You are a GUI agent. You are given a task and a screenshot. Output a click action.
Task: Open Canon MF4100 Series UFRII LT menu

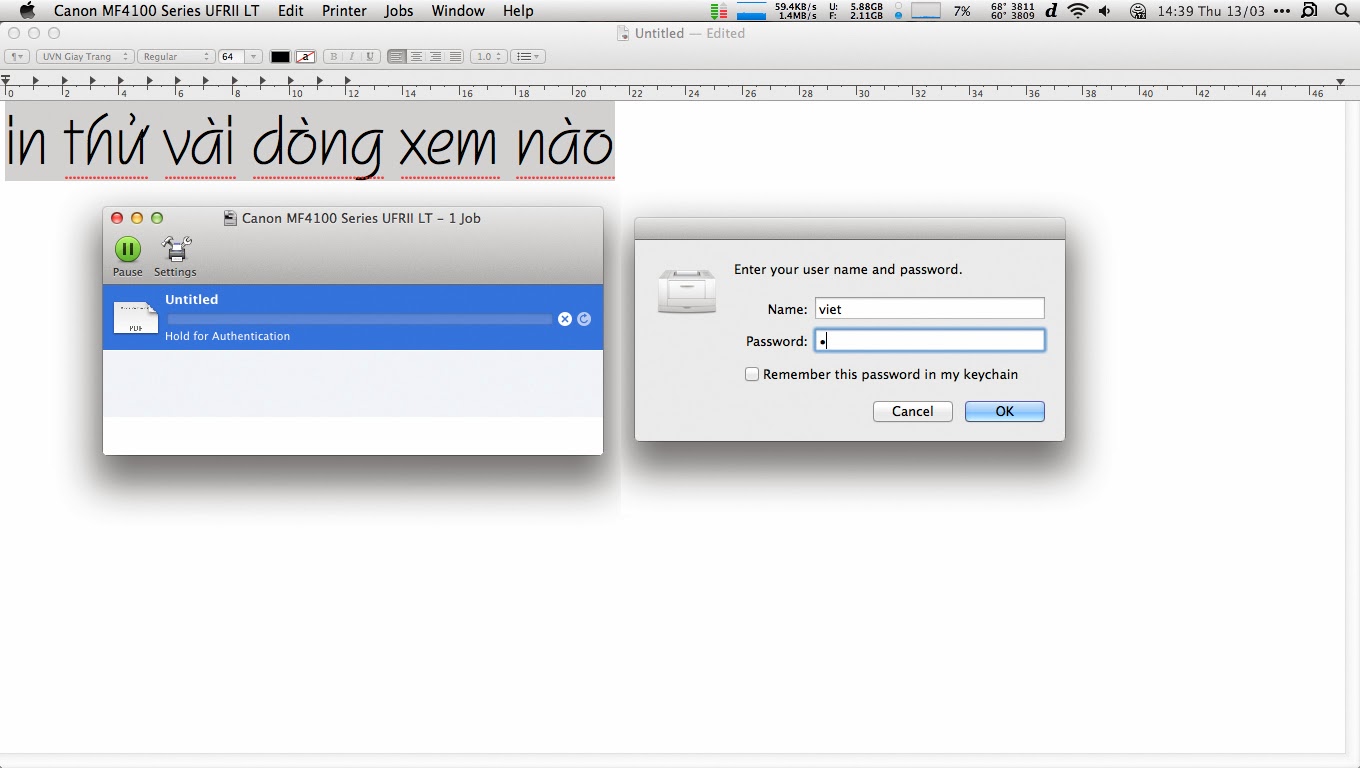(x=157, y=11)
